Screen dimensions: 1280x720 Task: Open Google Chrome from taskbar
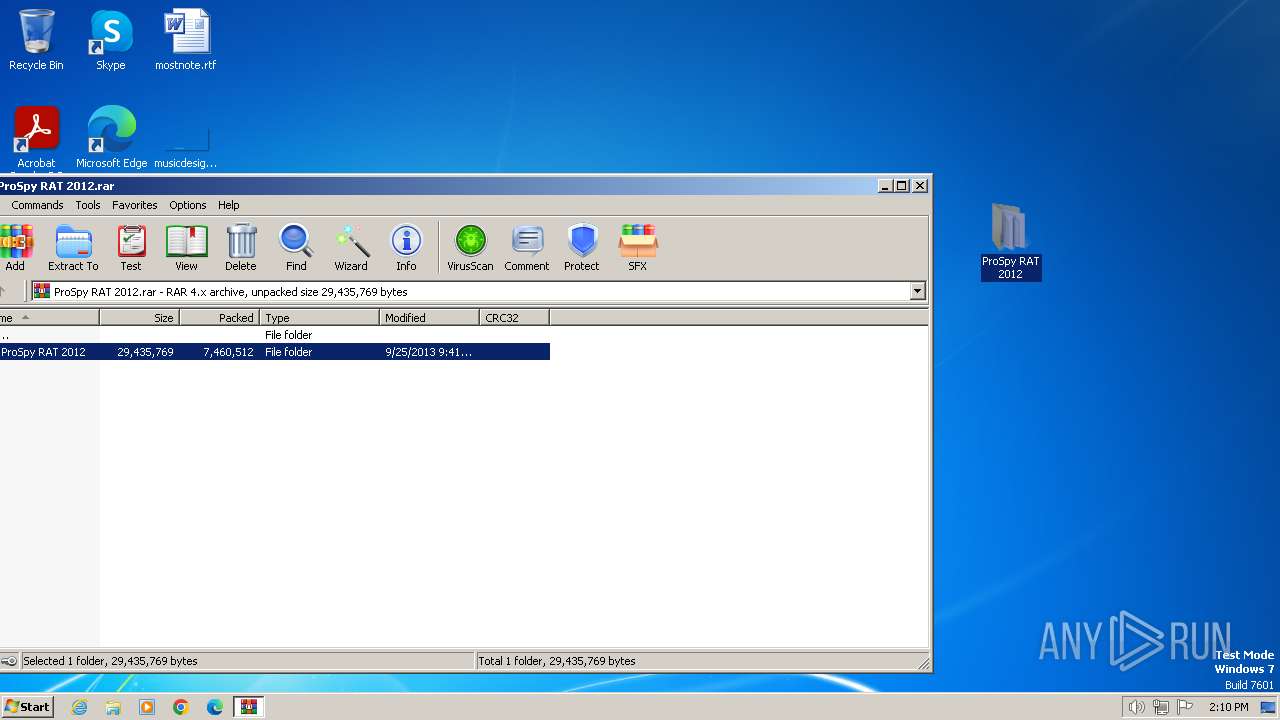(181, 707)
